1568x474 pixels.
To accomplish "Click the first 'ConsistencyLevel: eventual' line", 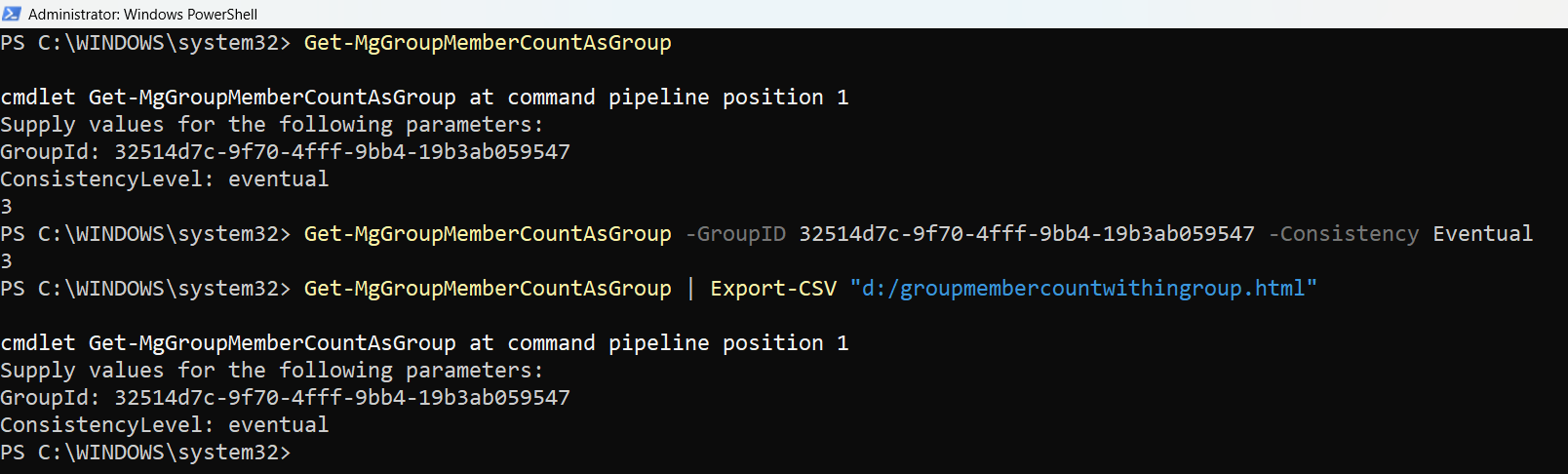I will tap(164, 179).
